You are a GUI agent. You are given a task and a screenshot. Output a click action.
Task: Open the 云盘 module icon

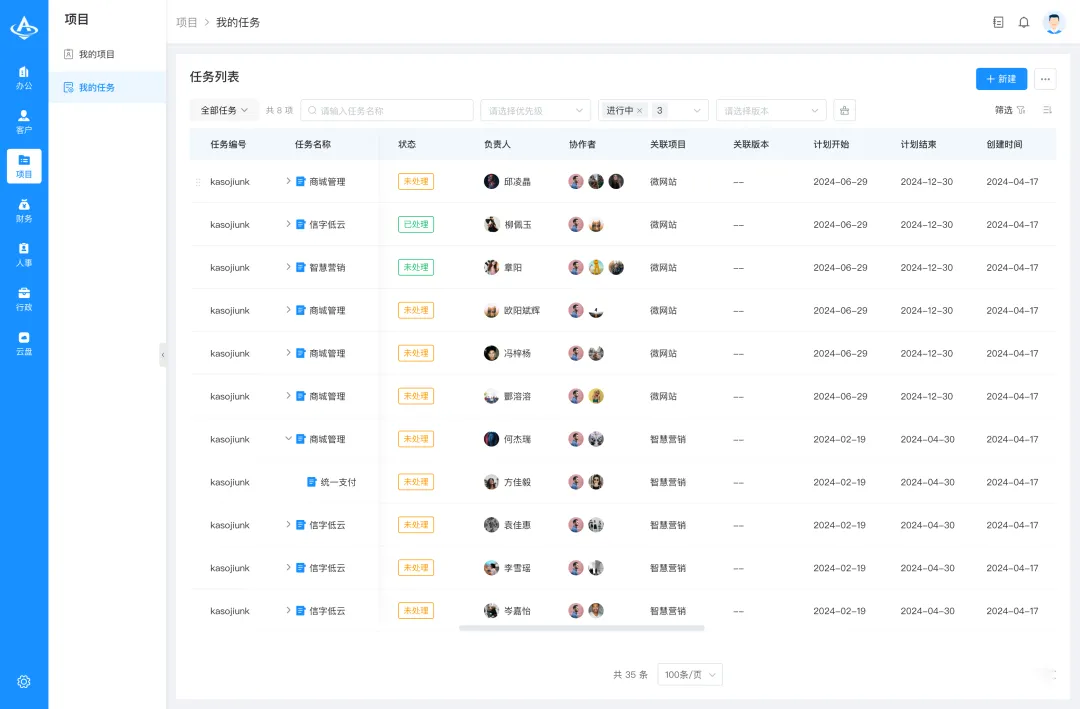[24, 343]
